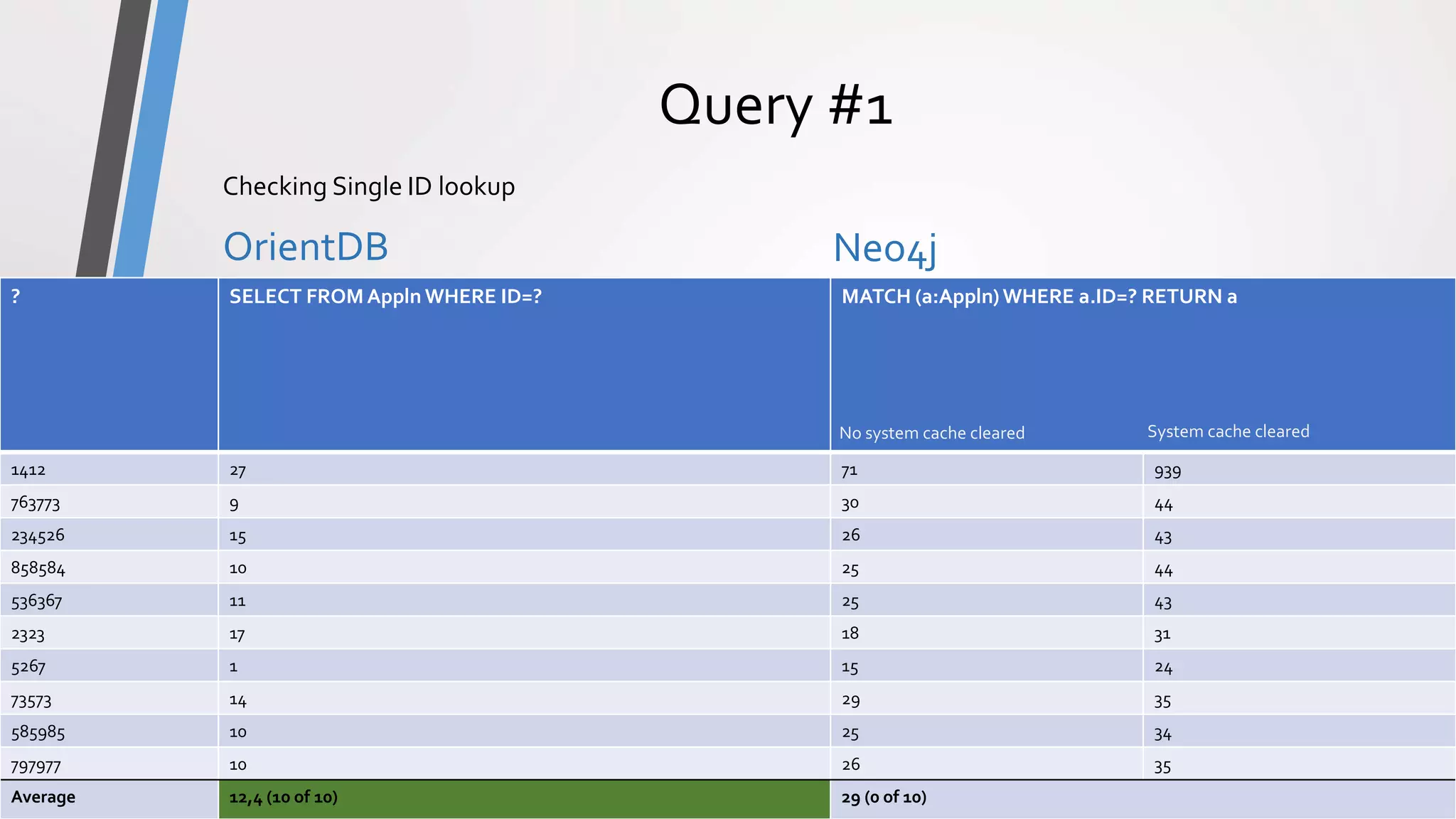This screenshot has height=819, width=1456.
Task: Click the Neo4j heading
Action: [x=884, y=249]
